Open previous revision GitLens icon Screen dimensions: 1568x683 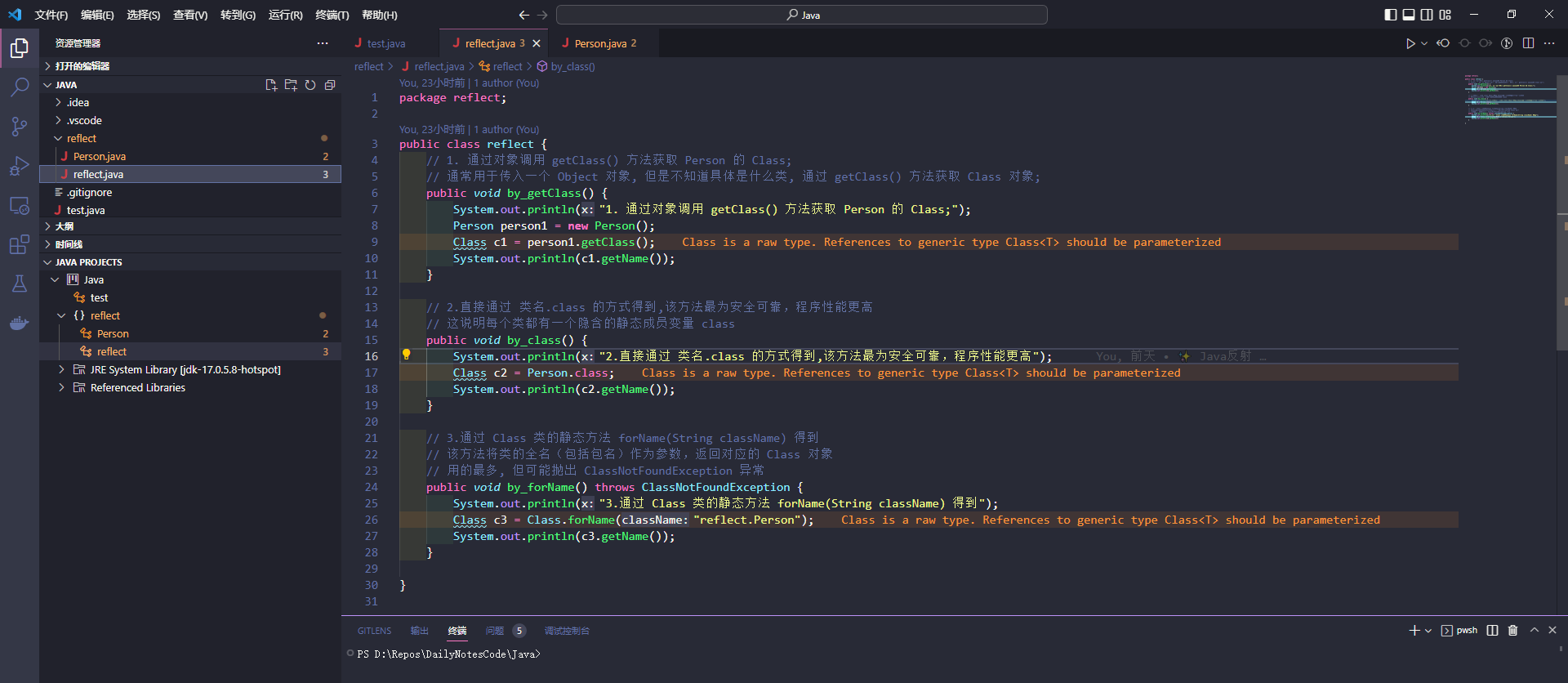coord(1443,43)
